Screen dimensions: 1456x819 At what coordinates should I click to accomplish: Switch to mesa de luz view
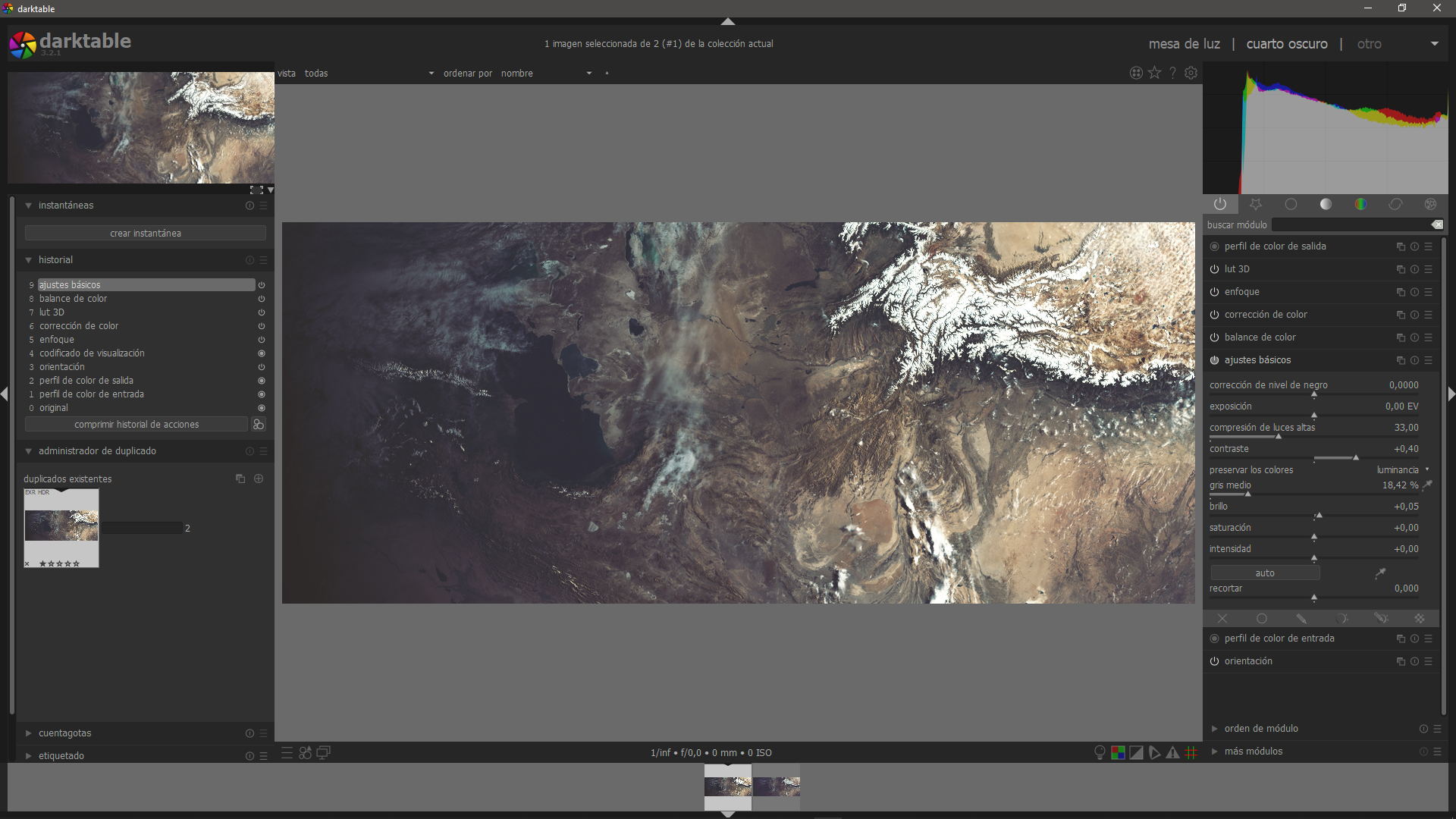pos(1184,44)
